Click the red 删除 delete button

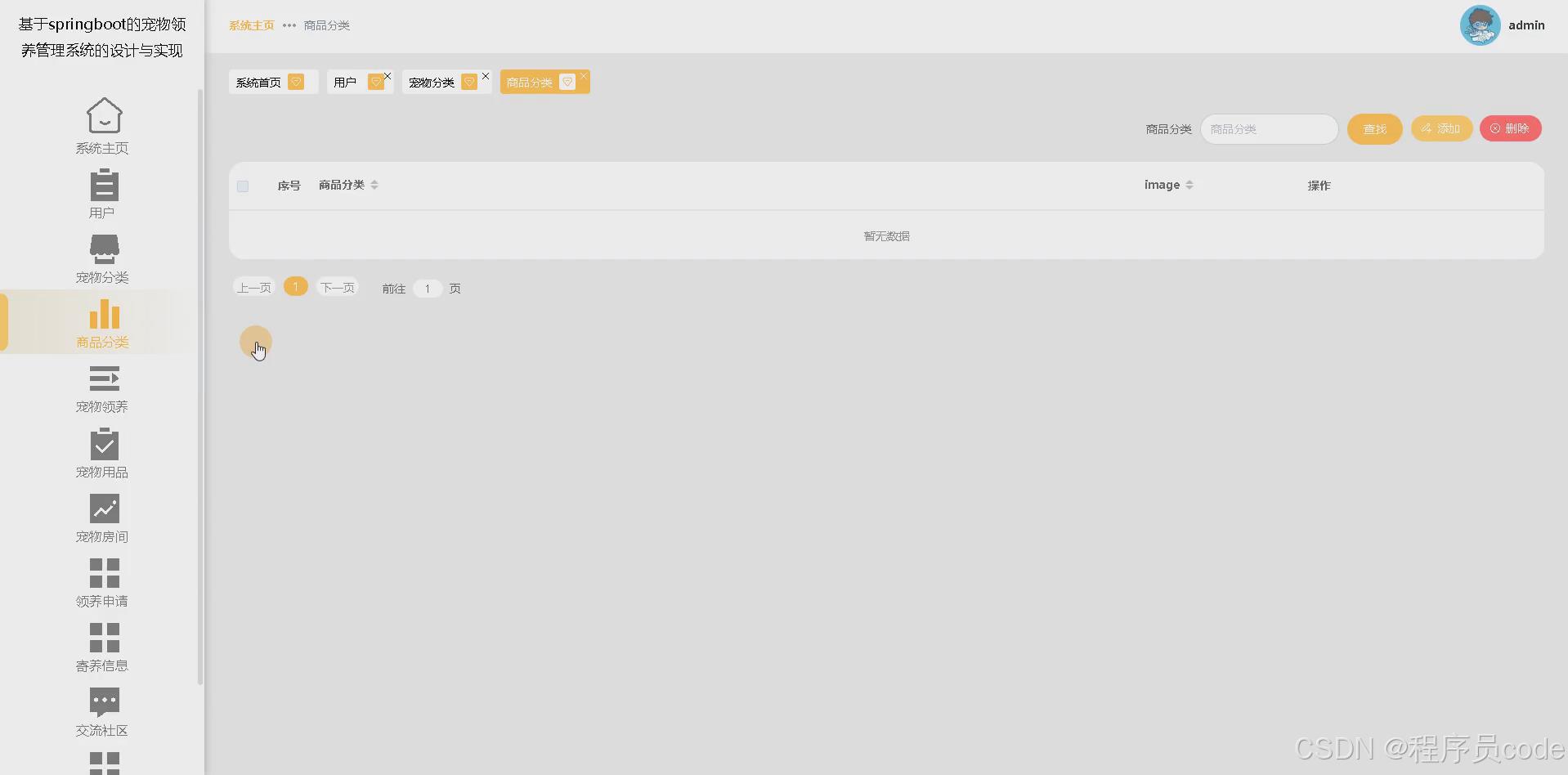1511,128
